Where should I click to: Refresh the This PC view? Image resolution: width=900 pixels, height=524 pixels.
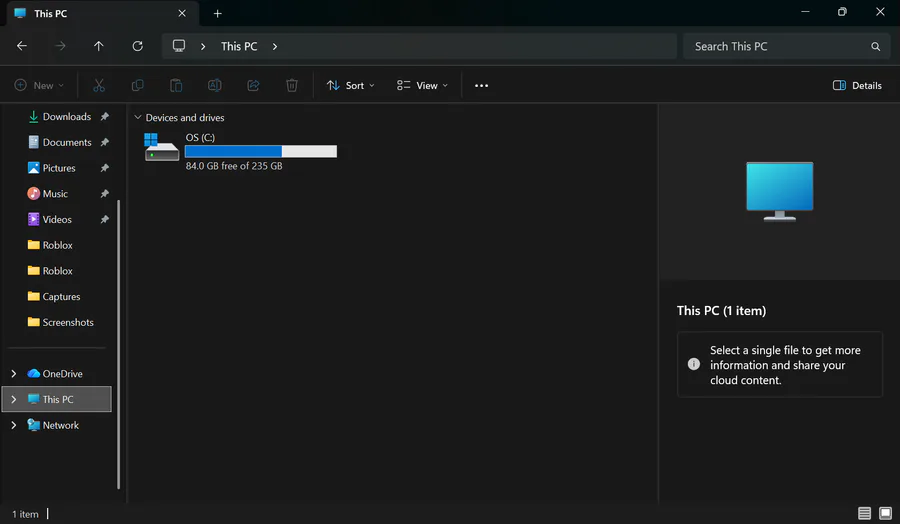tap(138, 46)
